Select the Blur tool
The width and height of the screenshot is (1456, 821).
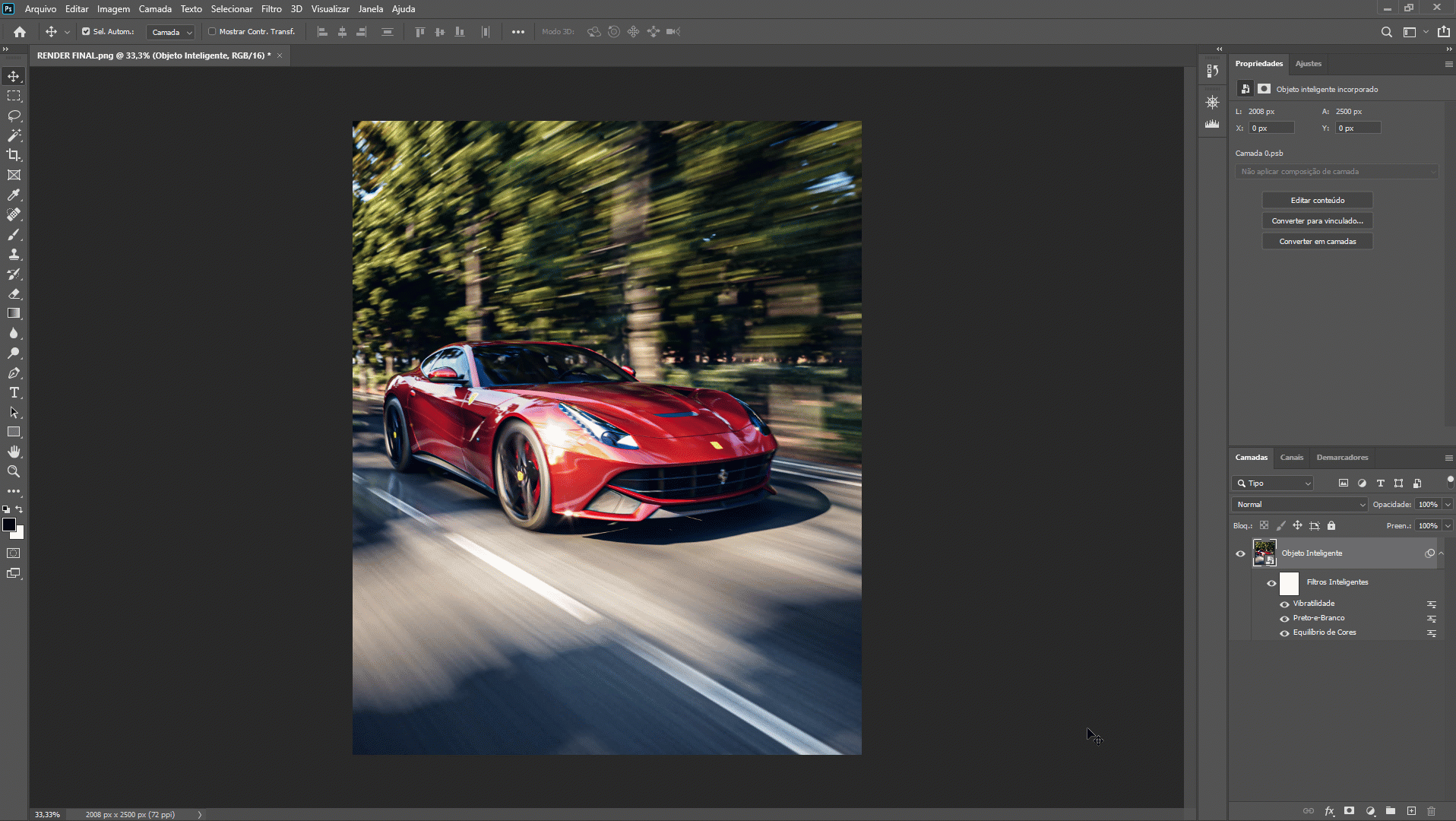pos(14,333)
